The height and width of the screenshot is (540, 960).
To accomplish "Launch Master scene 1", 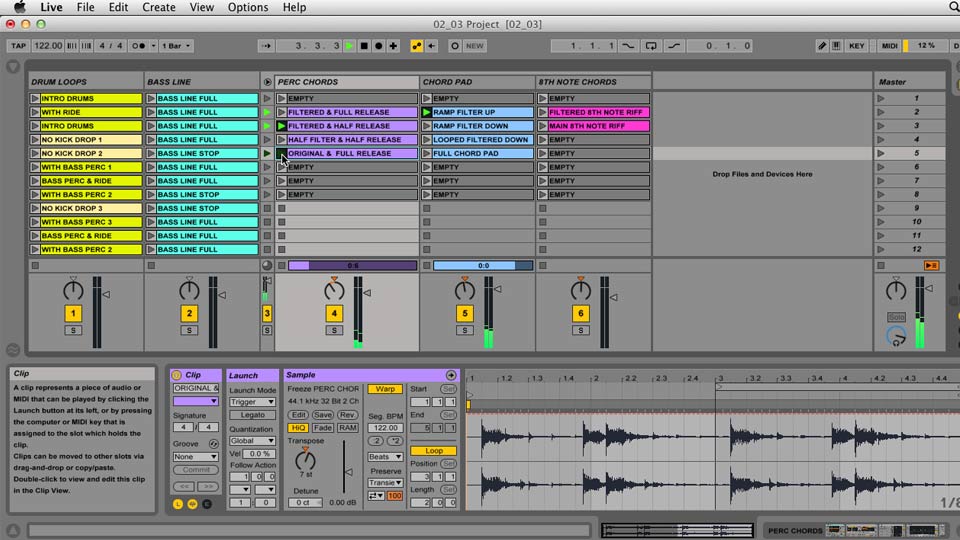I will coord(881,99).
